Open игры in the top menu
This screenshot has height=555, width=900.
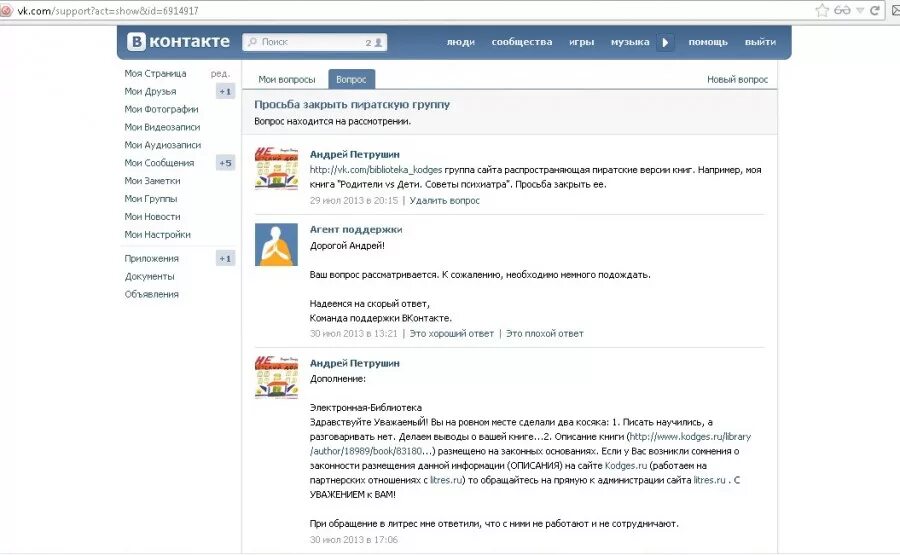[x=581, y=42]
